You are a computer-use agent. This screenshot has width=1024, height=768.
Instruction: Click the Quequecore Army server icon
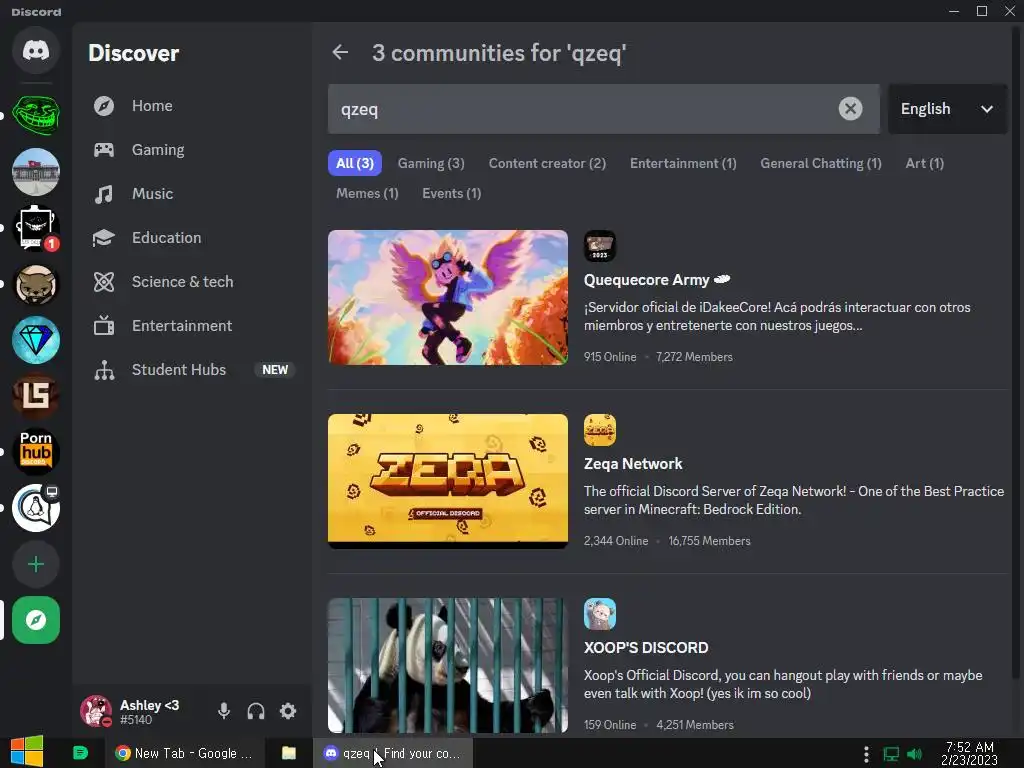(600, 246)
